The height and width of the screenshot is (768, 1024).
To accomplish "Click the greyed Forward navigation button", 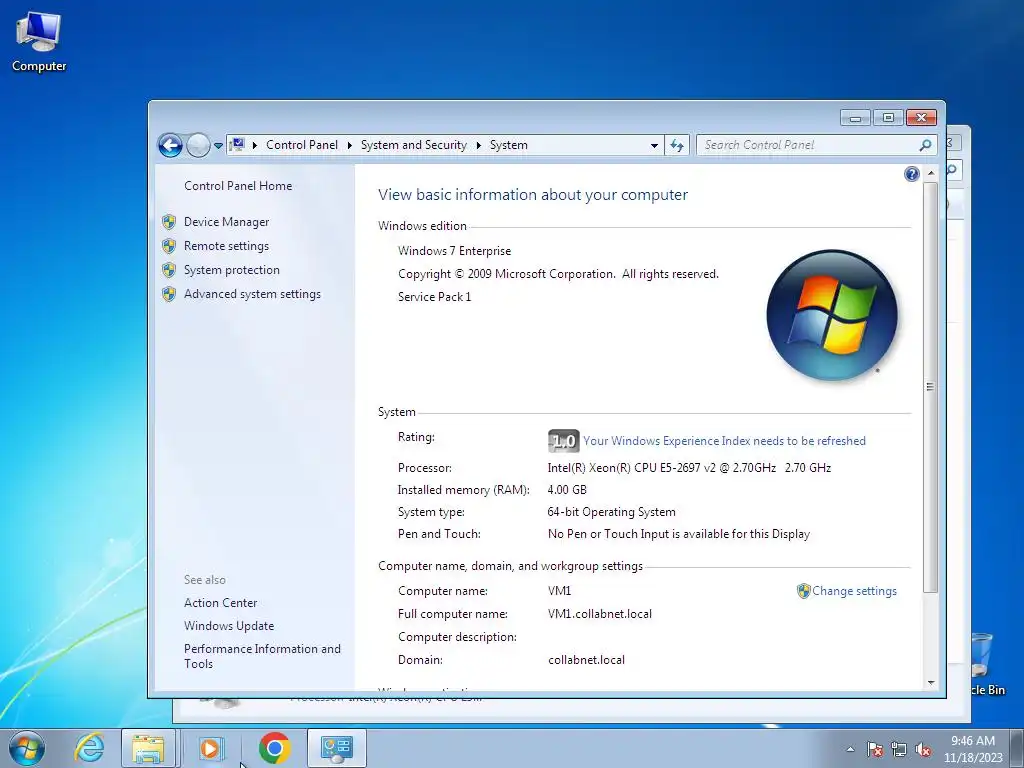I will (198, 145).
